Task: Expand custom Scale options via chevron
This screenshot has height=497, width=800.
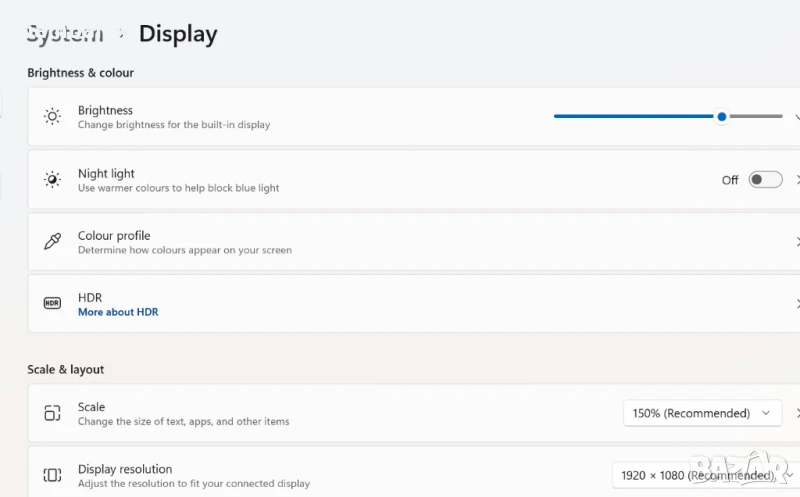Action: tap(797, 413)
